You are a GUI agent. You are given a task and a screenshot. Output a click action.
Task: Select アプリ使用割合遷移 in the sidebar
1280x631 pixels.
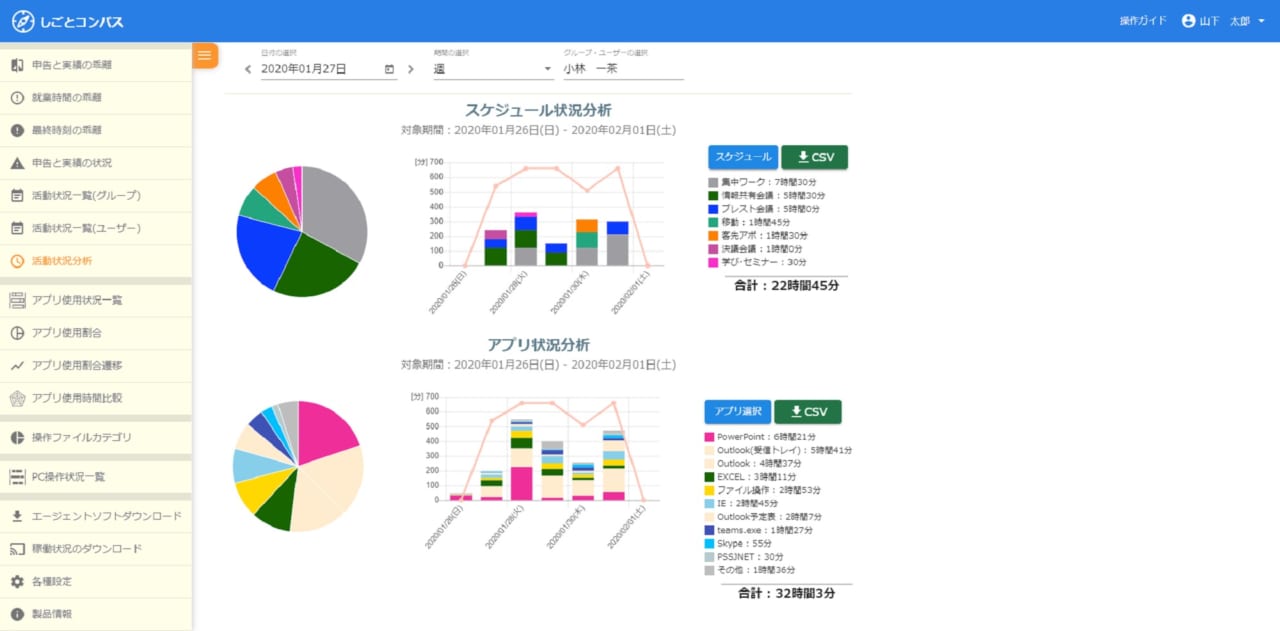pos(96,365)
